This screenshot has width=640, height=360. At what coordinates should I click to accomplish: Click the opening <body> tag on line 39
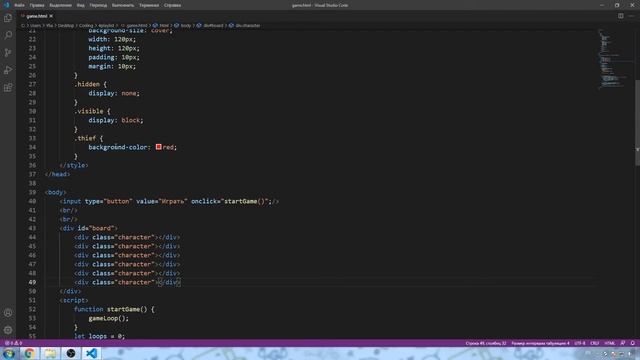tap(56, 192)
